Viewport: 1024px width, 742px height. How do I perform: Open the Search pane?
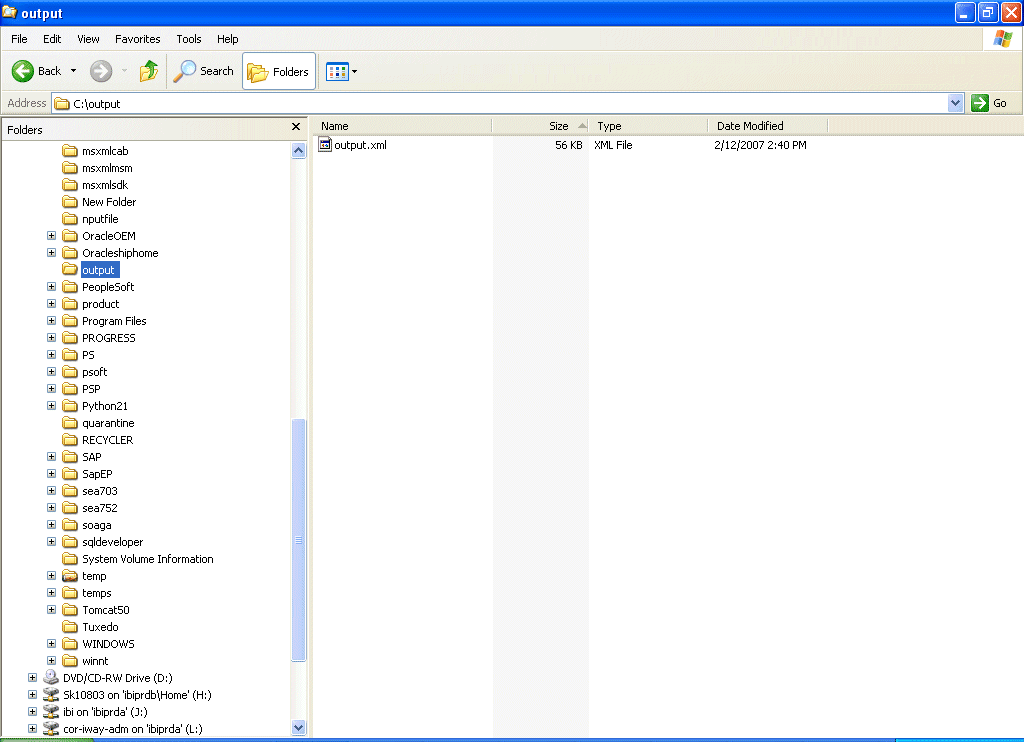[203, 71]
